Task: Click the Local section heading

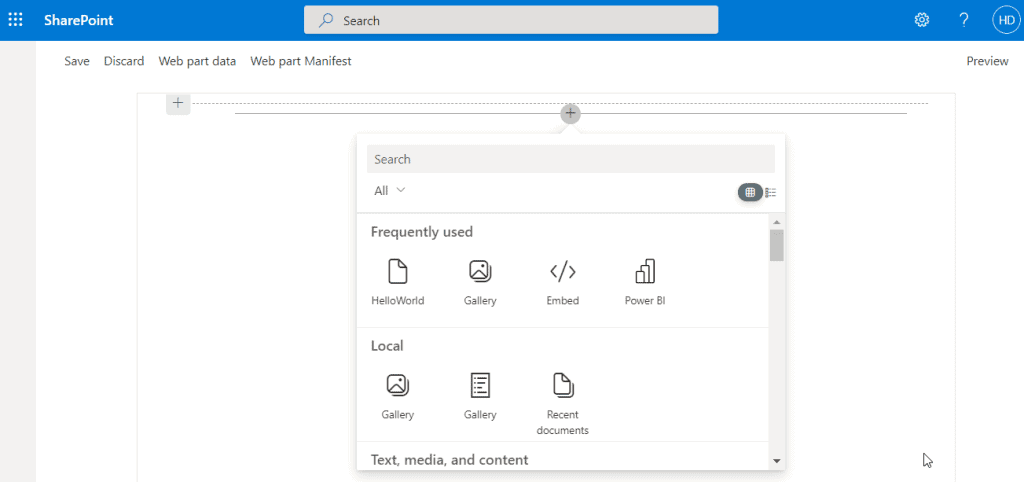Action: coord(387,345)
